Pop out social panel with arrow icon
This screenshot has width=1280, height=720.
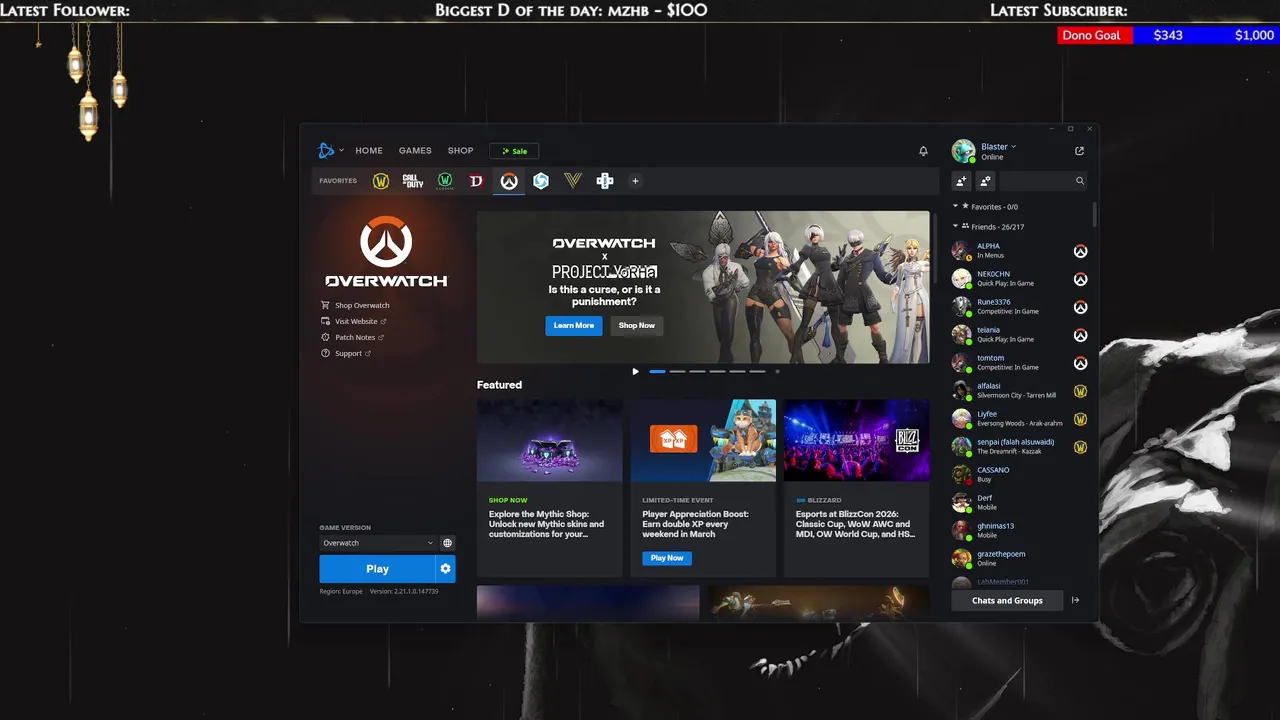coord(1079,151)
